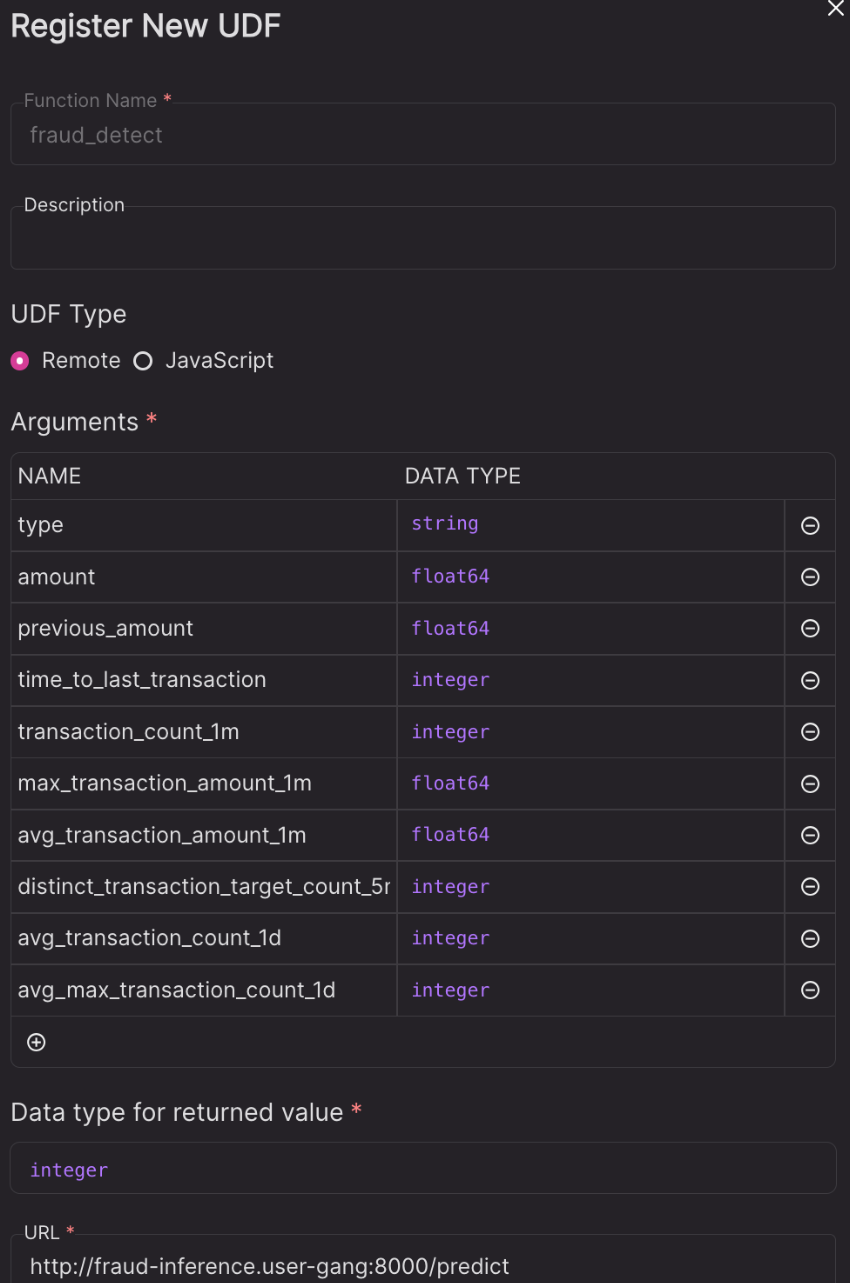Remove the "avg_max_transaction_count_1d" argument
850x1284 pixels.
click(810, 990)
